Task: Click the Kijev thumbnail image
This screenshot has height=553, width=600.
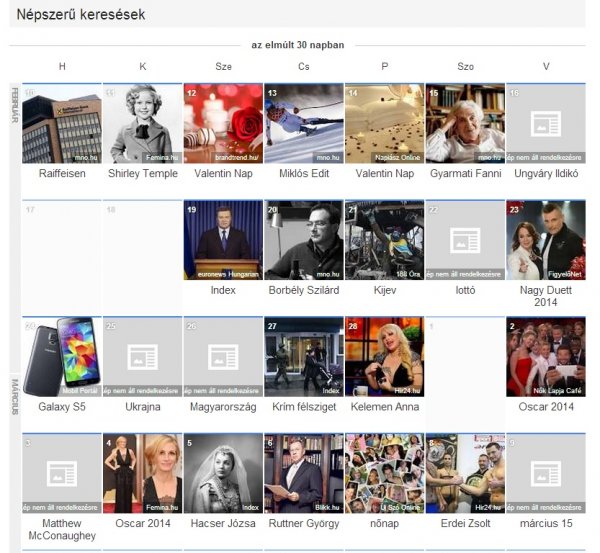Action: 384,240
